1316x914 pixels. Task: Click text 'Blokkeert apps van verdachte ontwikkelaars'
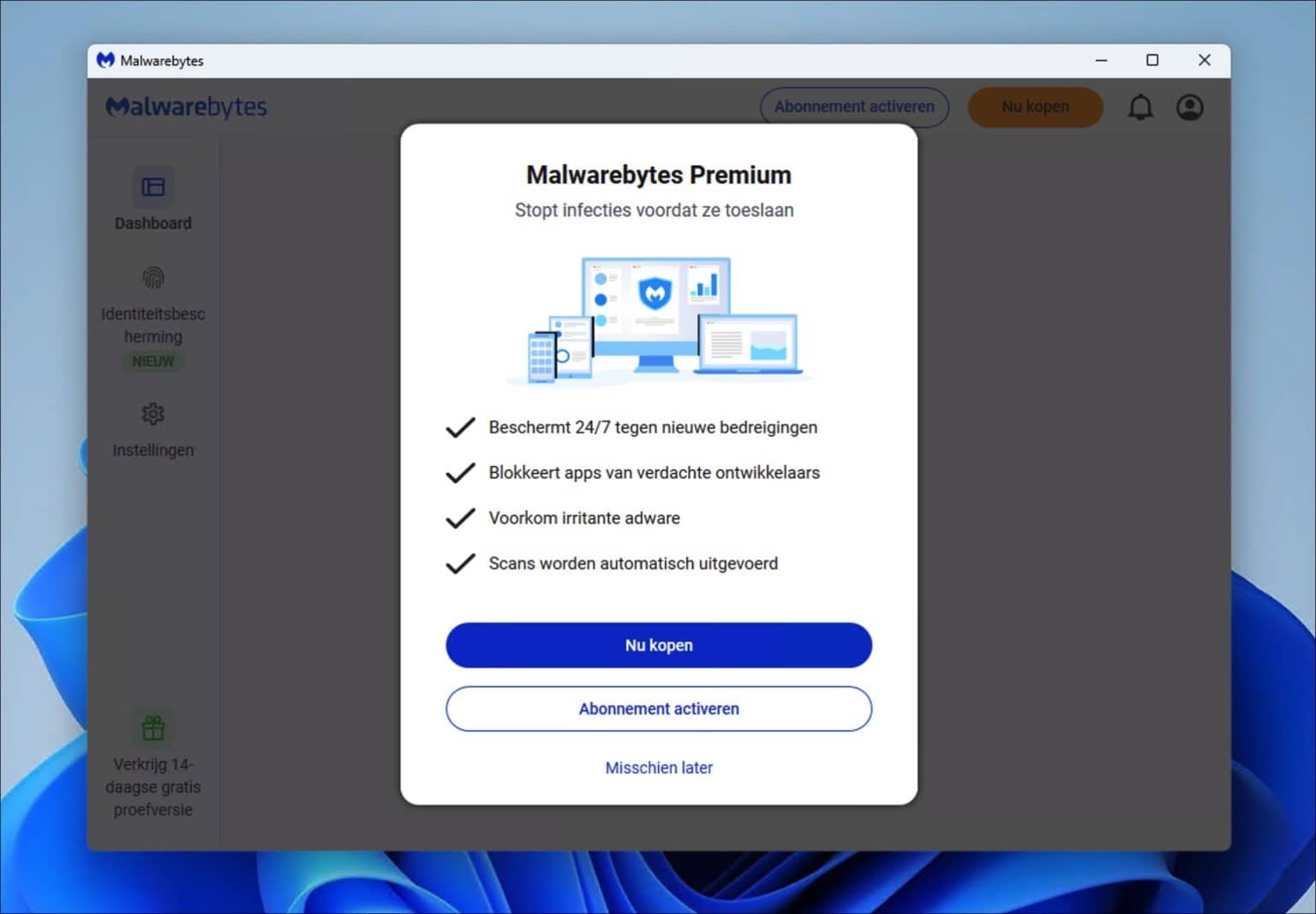click(654, 473)
